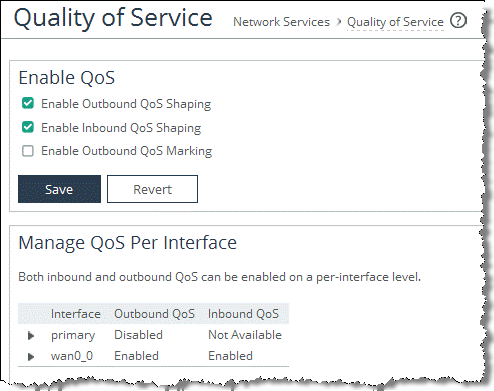494x391 pixels.
Task: Click the Outbound QoS column header
Action: click(154, 314)
